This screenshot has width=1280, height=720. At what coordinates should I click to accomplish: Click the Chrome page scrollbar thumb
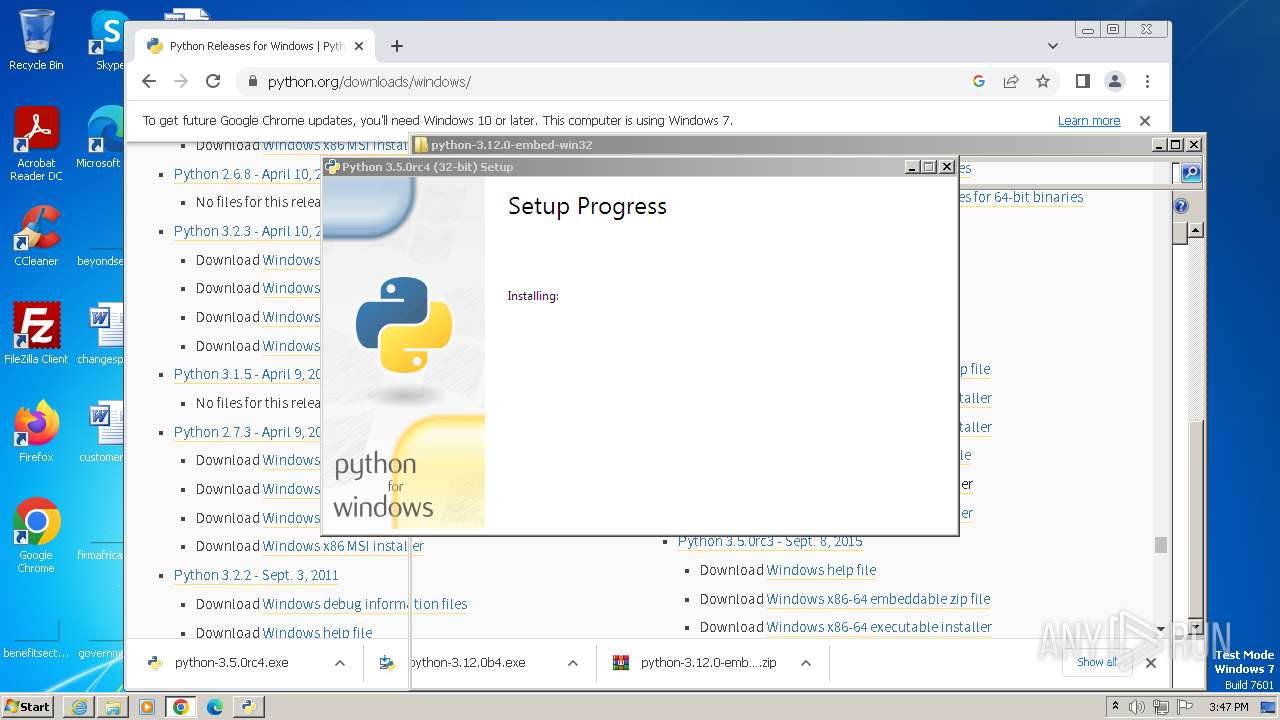pyautogui.click(x=1161, y=545)
